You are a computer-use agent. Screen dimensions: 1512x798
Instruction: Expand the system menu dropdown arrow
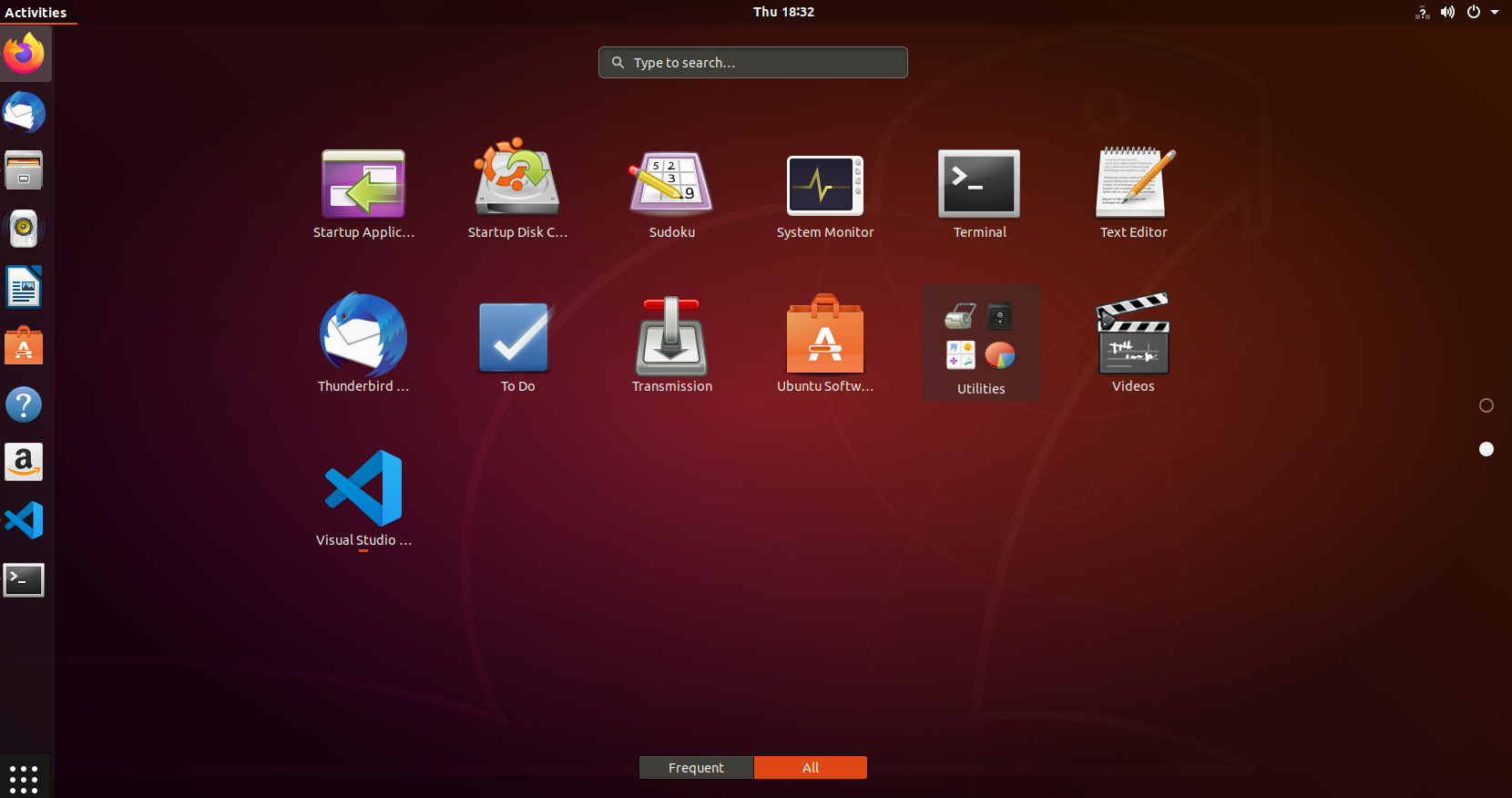tap(1495, 12)
